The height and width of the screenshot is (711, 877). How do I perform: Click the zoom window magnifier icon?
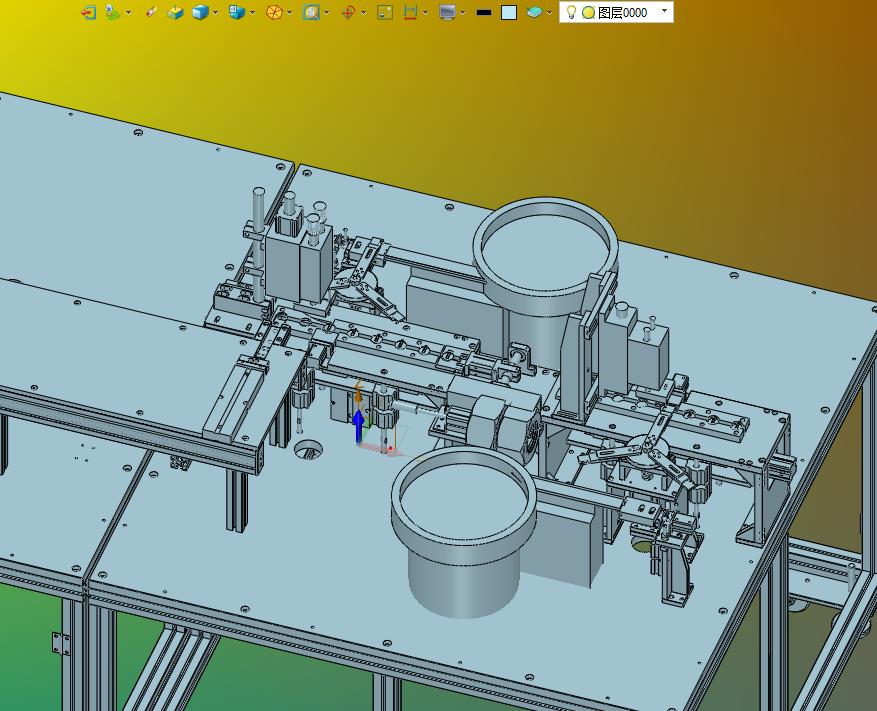(311, 12)
